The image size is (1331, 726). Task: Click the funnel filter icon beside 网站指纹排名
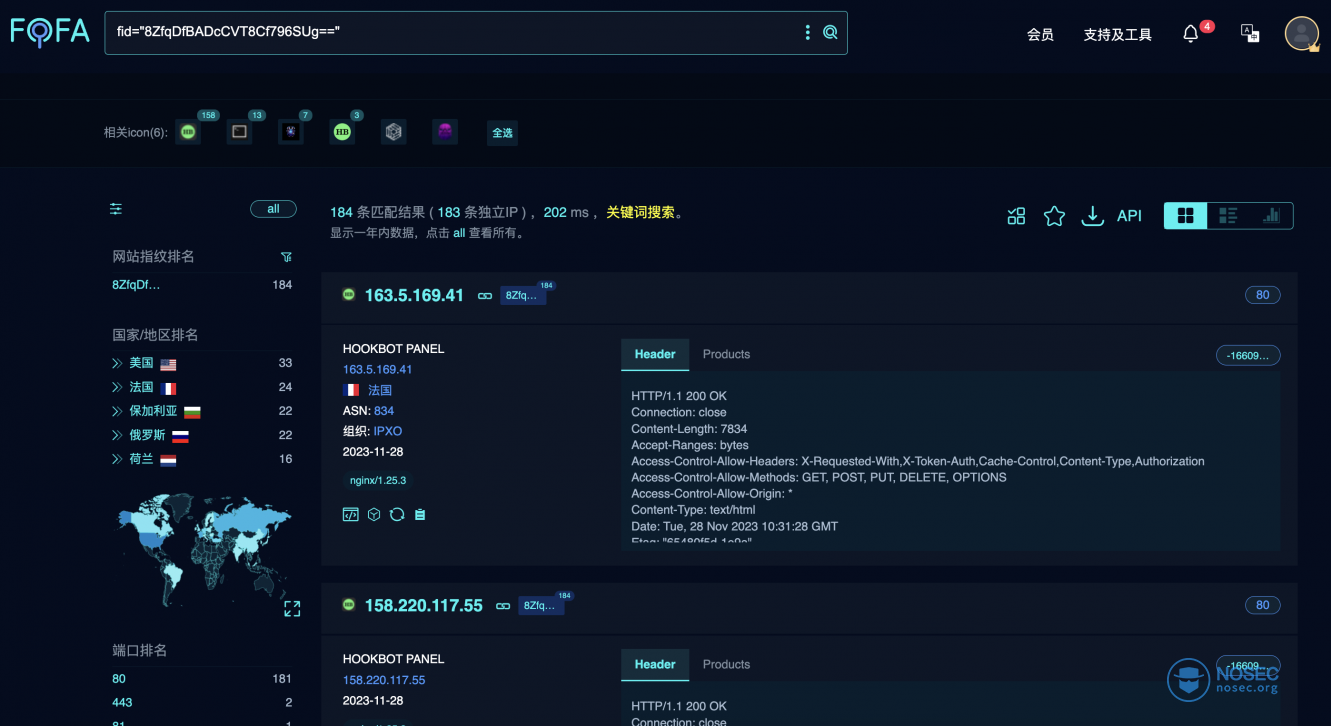click(286, 257)
